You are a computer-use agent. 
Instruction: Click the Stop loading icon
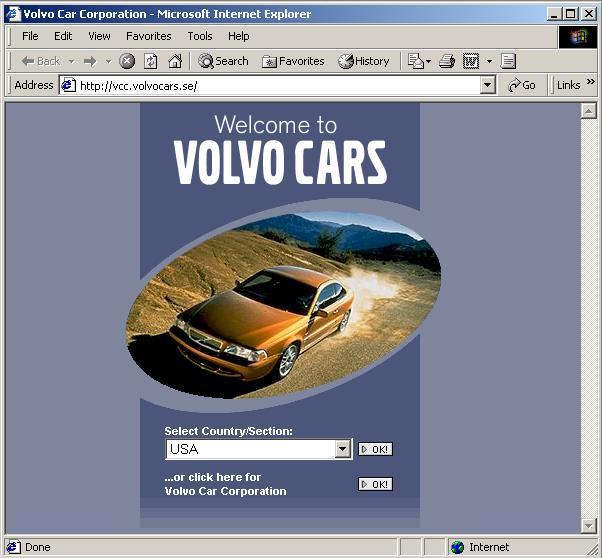pos(127,61)
